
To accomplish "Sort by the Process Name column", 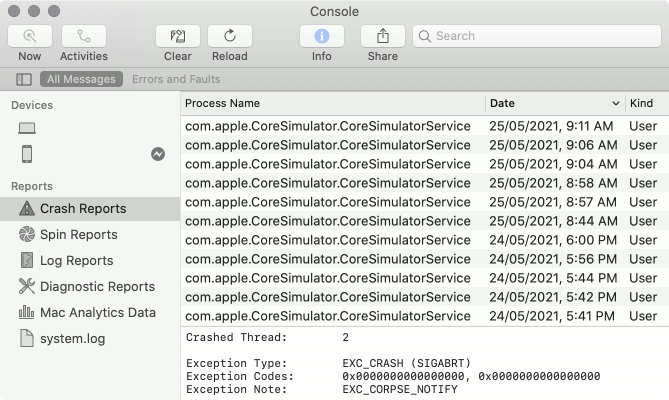I will pos(333,103).
